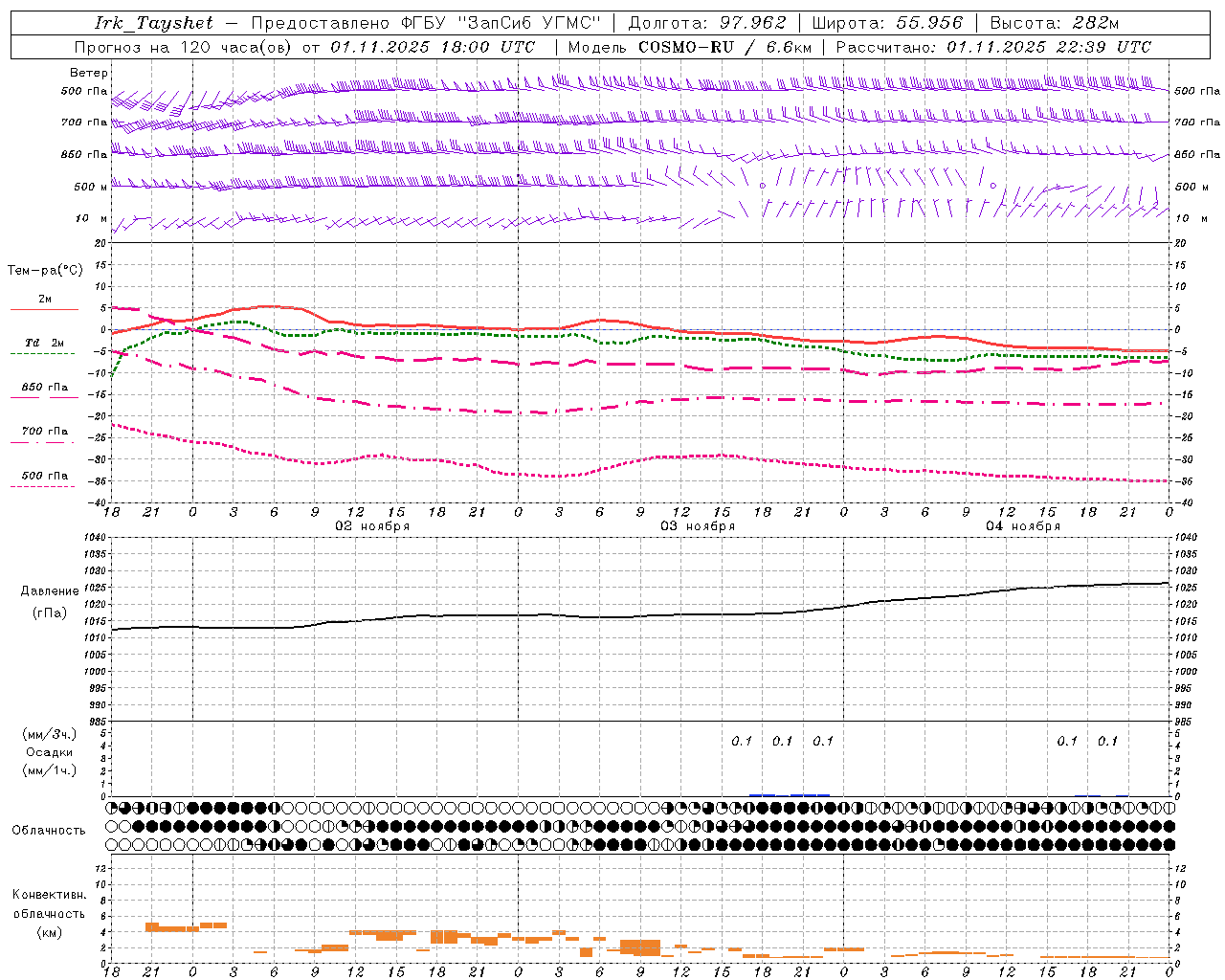Click the "(мм/1ч.)" precipitation unit label

tap(49, 770)
